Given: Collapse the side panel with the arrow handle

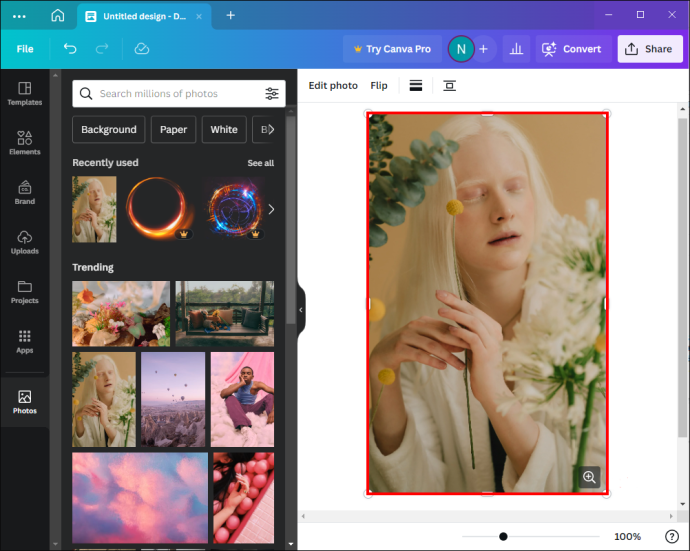Looking at the screenshot, I should tap(301, 310).
